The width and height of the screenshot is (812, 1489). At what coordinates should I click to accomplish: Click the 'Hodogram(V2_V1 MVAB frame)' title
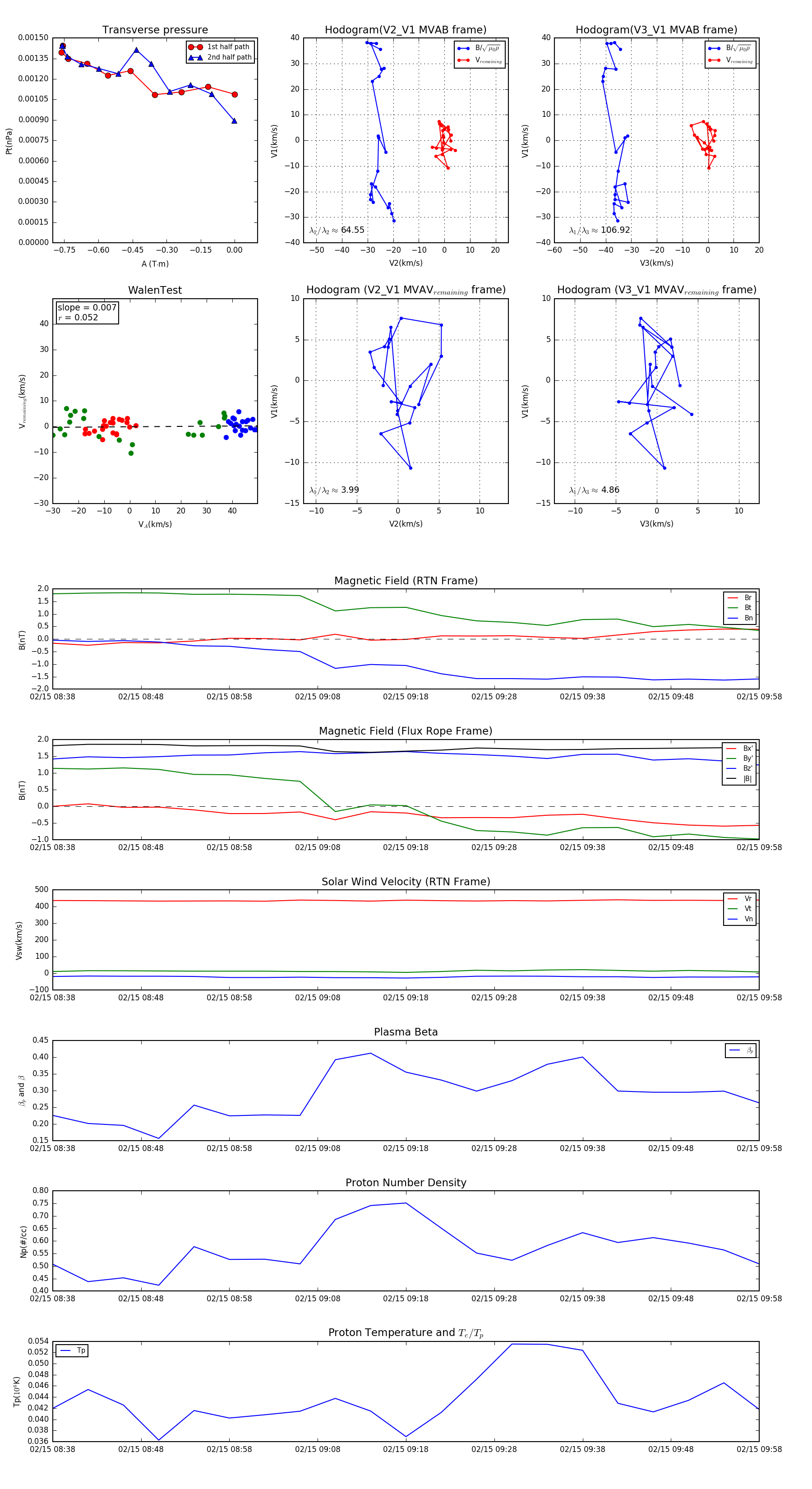pos(406,30)
